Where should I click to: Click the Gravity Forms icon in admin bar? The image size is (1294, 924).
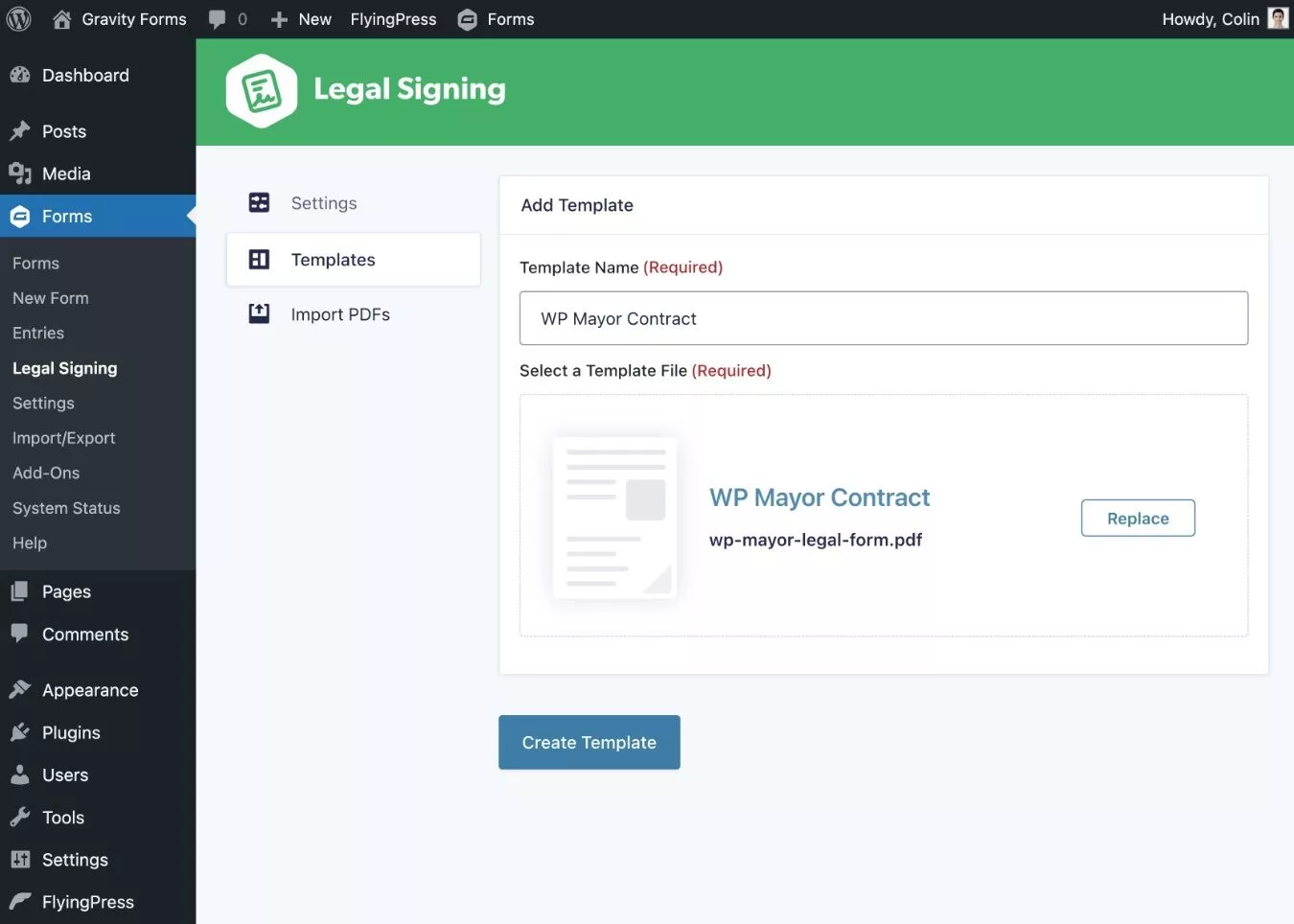pyautogui.click(x=468, y=19)
